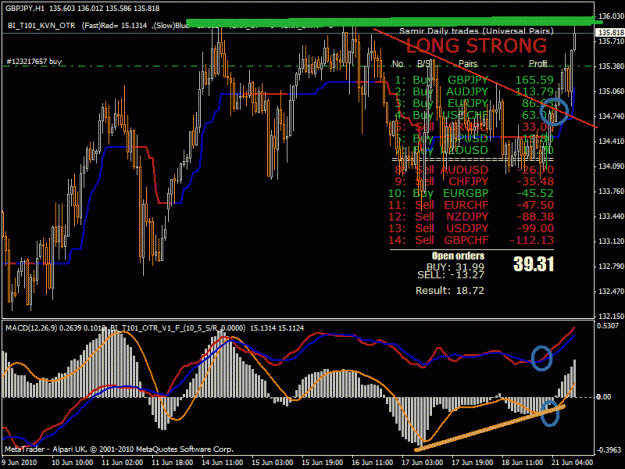This screenshot has height=469, width=625.
Task: Click the SELL: -13.27 summary line
Action: click(451, 275)
